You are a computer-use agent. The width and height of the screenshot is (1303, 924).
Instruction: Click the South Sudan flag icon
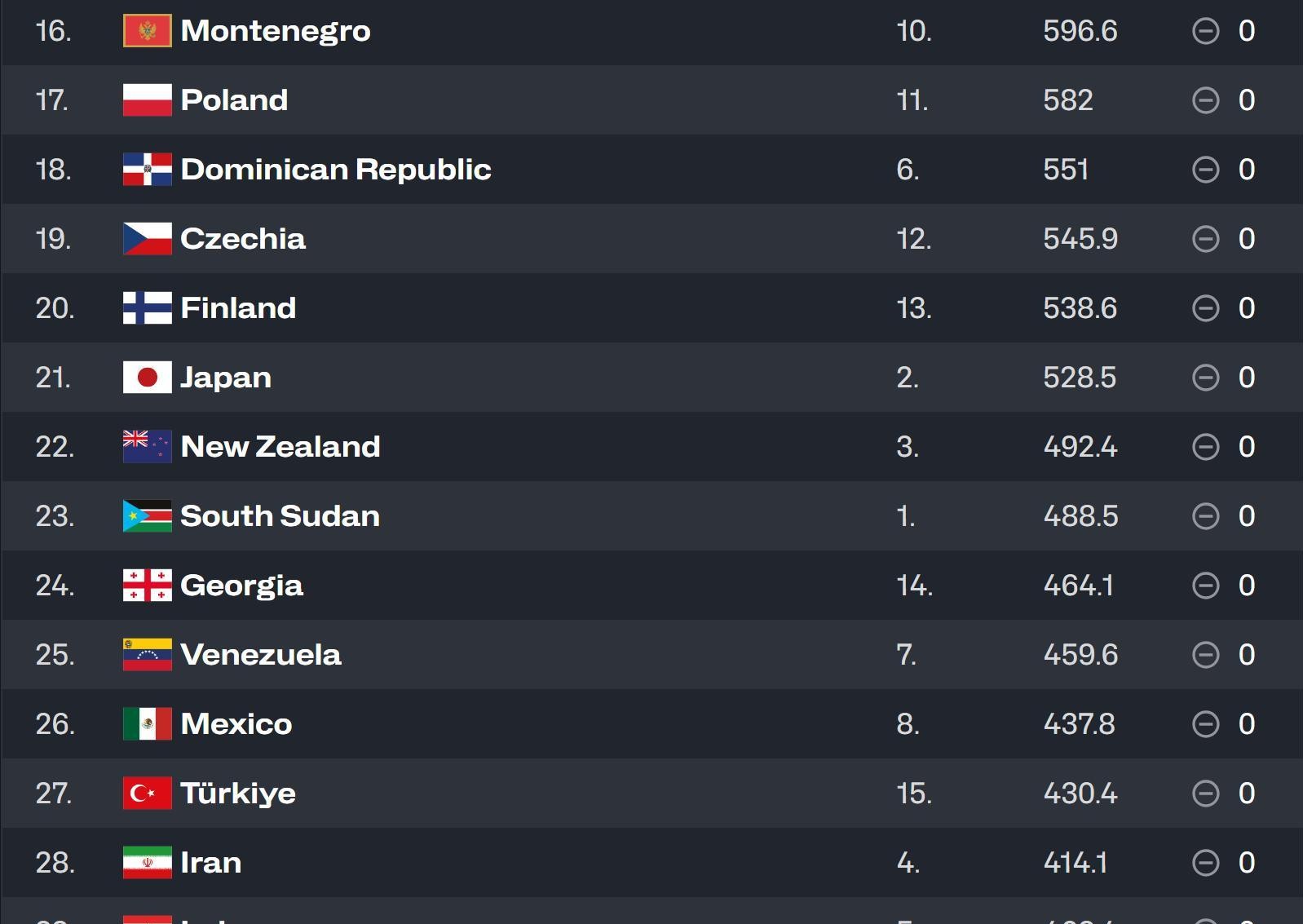tap(148, 516)
